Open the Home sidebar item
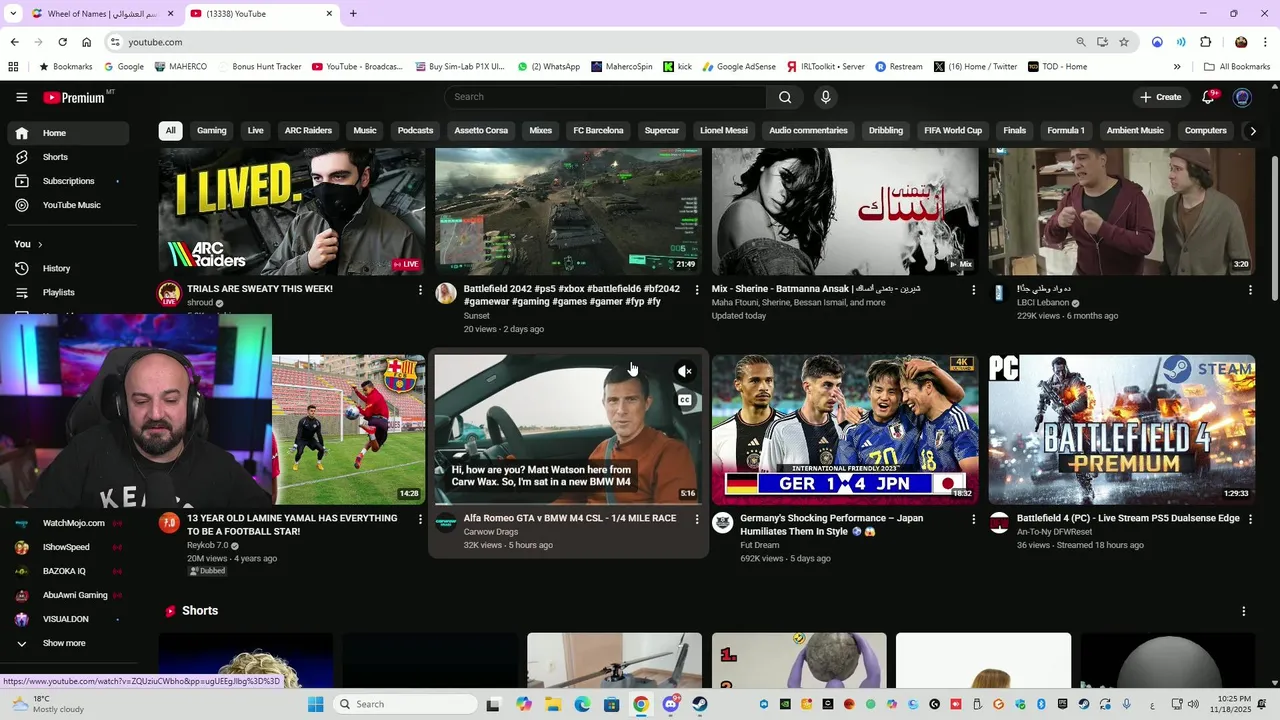This screenshot has height=720, width=1280. (x=68, y=133)
